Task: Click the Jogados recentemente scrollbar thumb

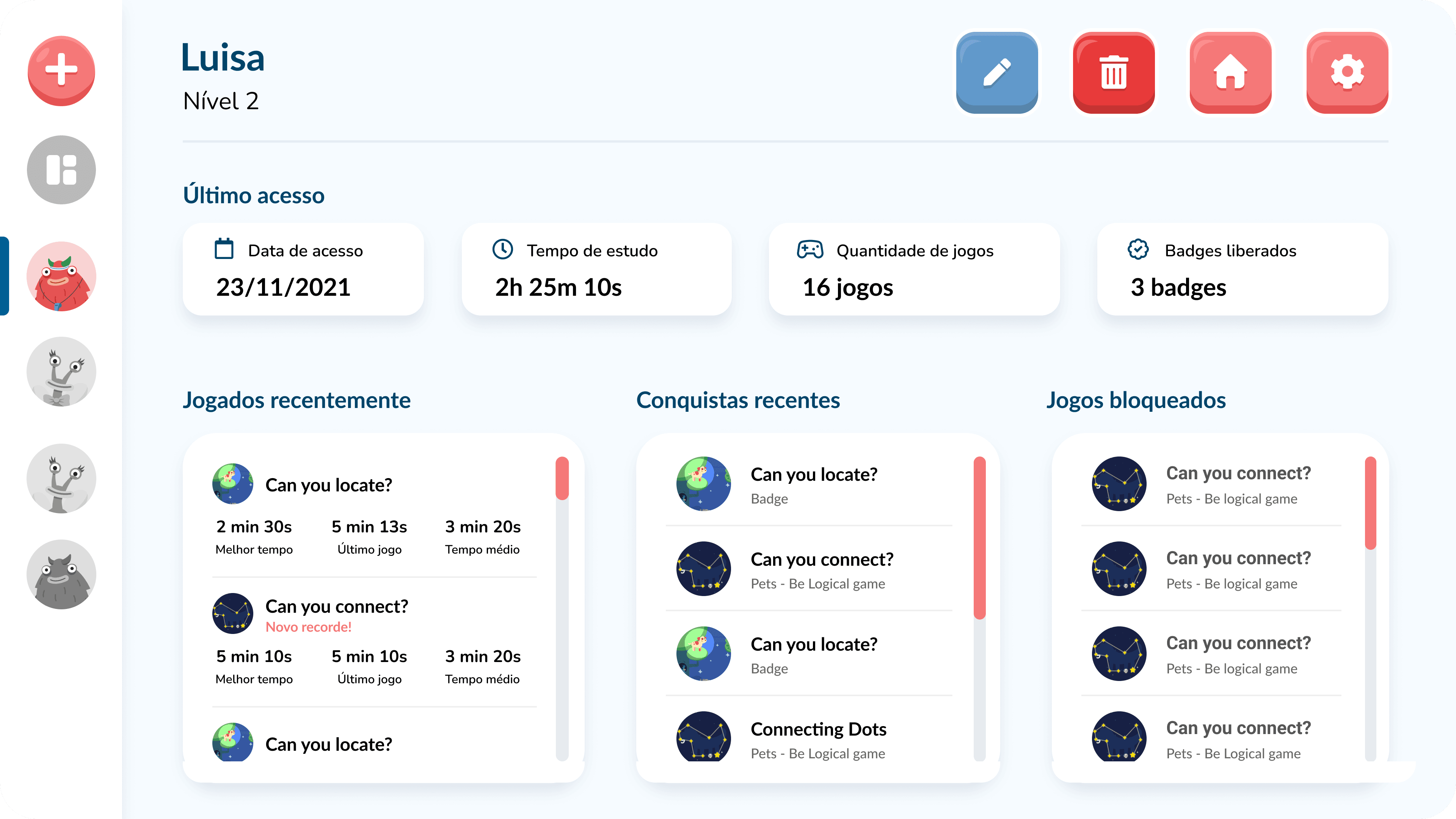Action: click(x=562, y=478)
